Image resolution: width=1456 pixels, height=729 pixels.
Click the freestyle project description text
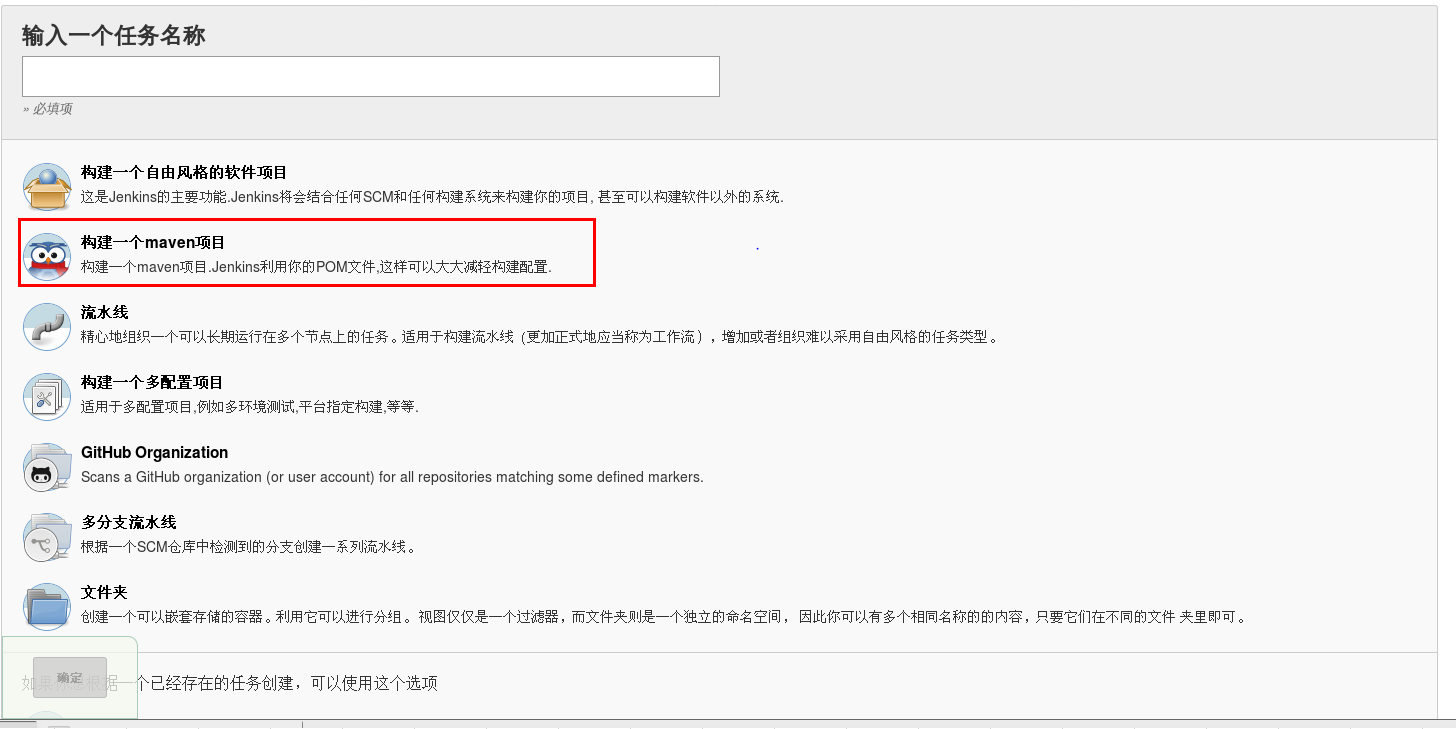[x=432, y=197]
